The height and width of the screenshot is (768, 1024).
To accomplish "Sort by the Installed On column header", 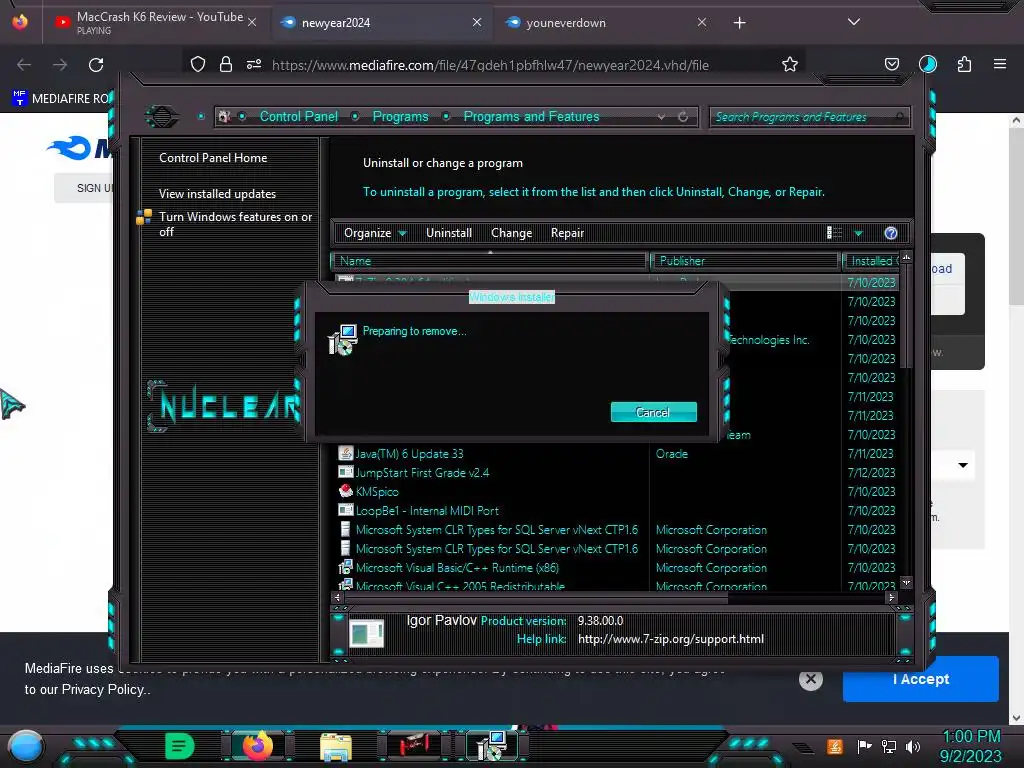I will tap(872, 261).
